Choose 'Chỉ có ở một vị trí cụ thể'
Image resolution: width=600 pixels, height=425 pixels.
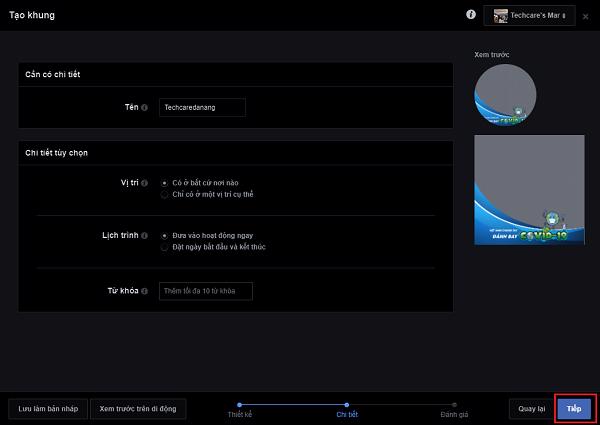tap(164, 195)
